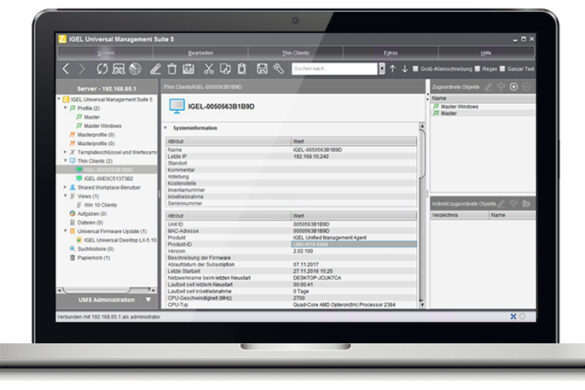Image resolution: width=585 pixels, height=390 pixels.
Task: Expand the UMS Administration panel arrow
Action: [148, 300]
